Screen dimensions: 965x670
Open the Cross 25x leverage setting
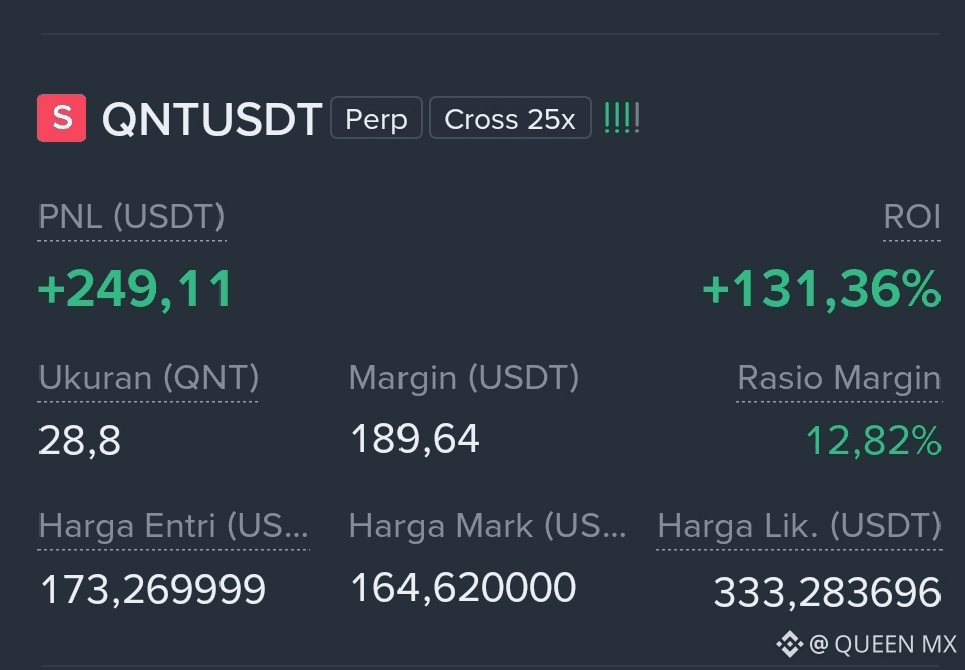click(510, 118)
